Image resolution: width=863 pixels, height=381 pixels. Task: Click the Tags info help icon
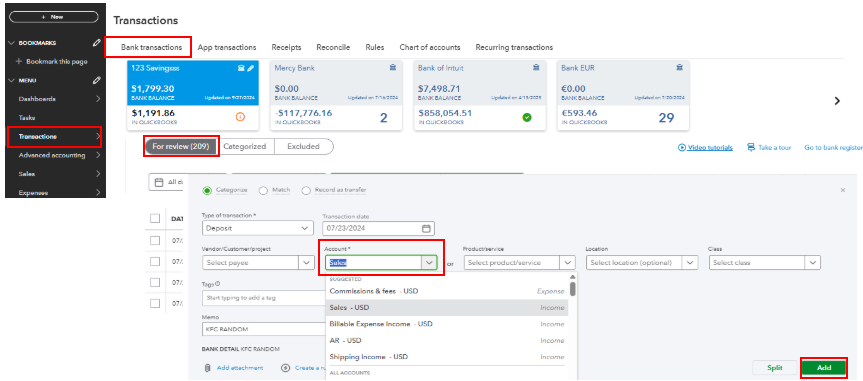coord(218,284)
